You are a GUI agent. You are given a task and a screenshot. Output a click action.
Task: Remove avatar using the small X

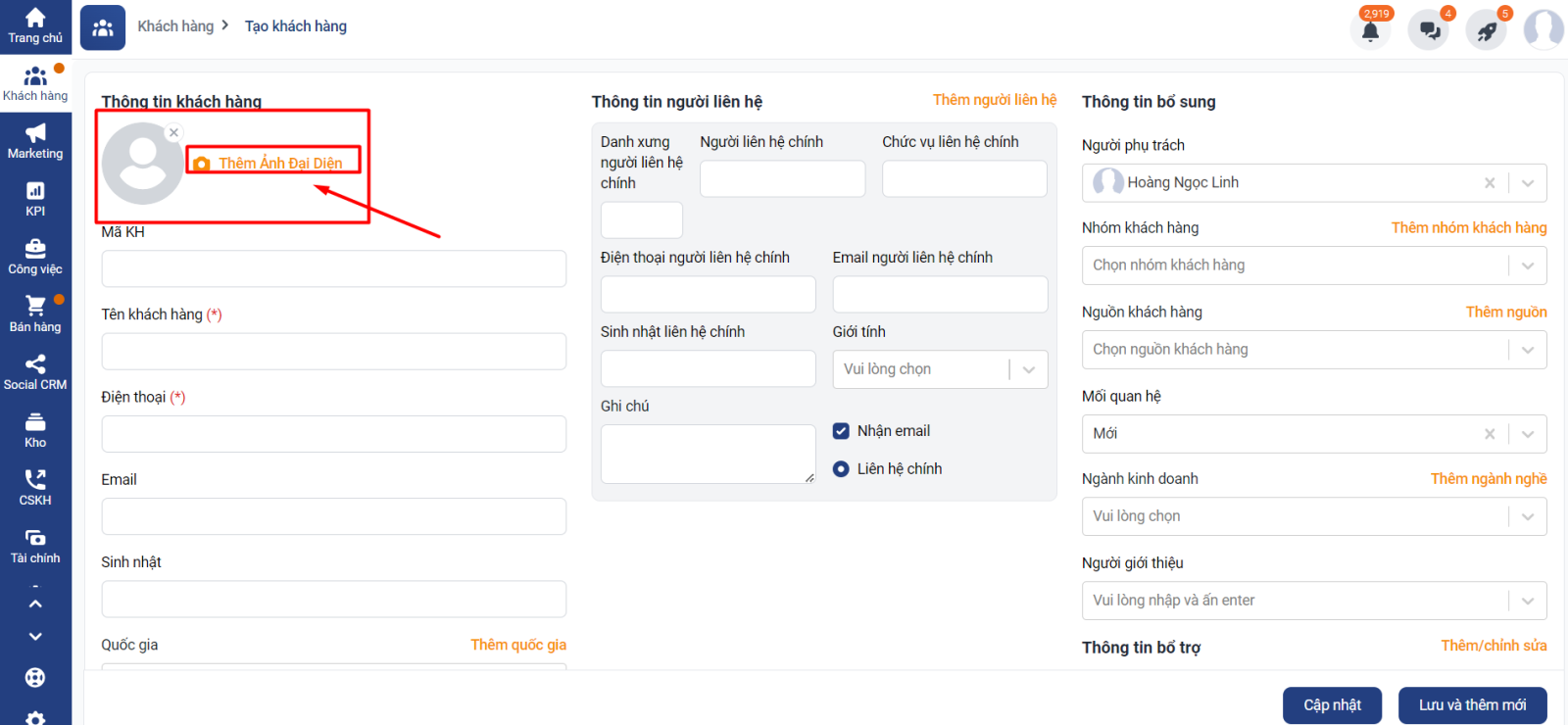tap(173, 132)
